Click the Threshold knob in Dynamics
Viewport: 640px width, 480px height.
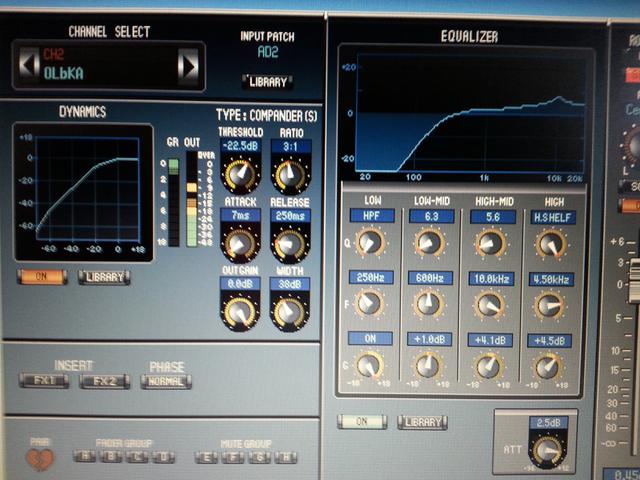pyautogui.click(x=240, y=177)
